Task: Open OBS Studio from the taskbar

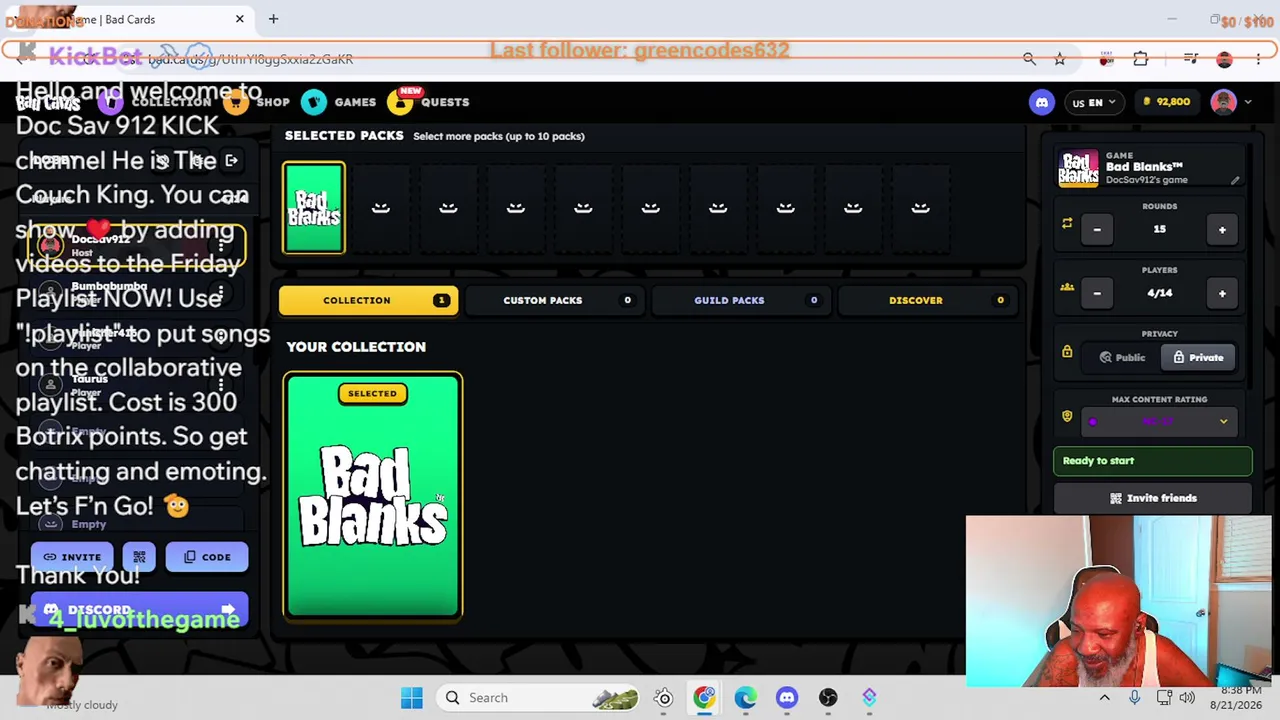Action: [828, 698]
